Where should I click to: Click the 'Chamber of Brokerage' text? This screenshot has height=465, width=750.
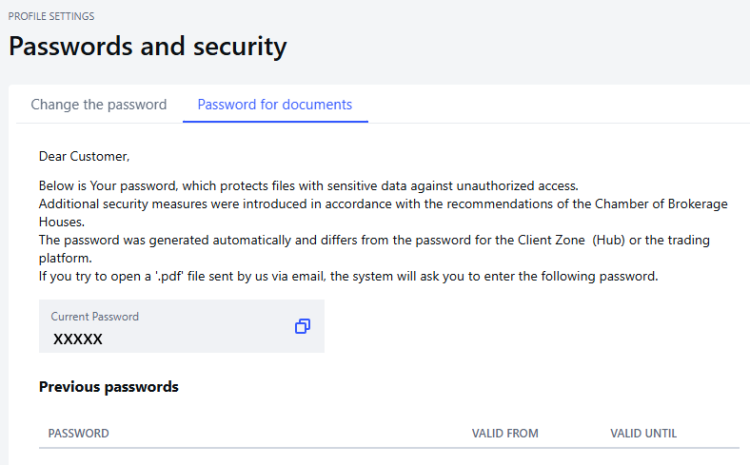point(622,205)
